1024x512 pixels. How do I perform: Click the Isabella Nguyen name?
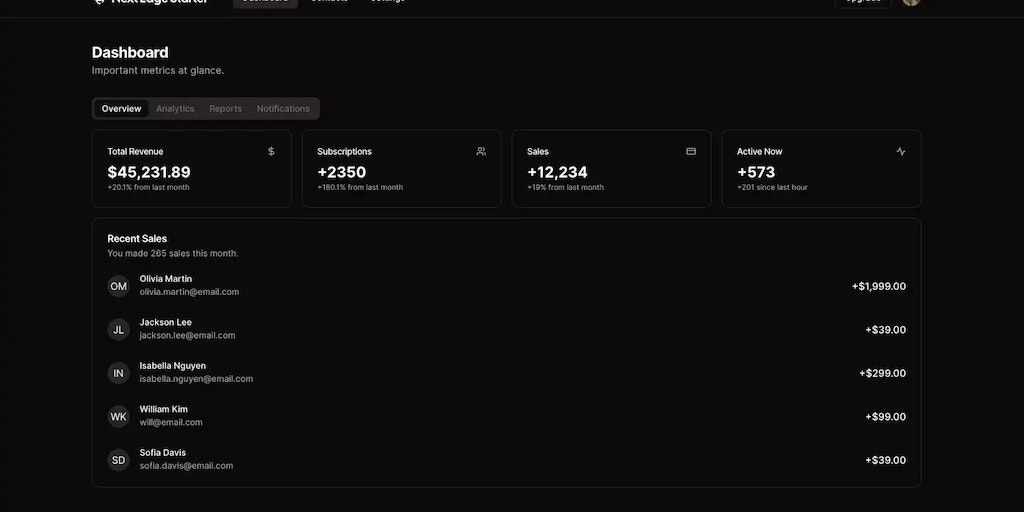[x=173, y=366]
